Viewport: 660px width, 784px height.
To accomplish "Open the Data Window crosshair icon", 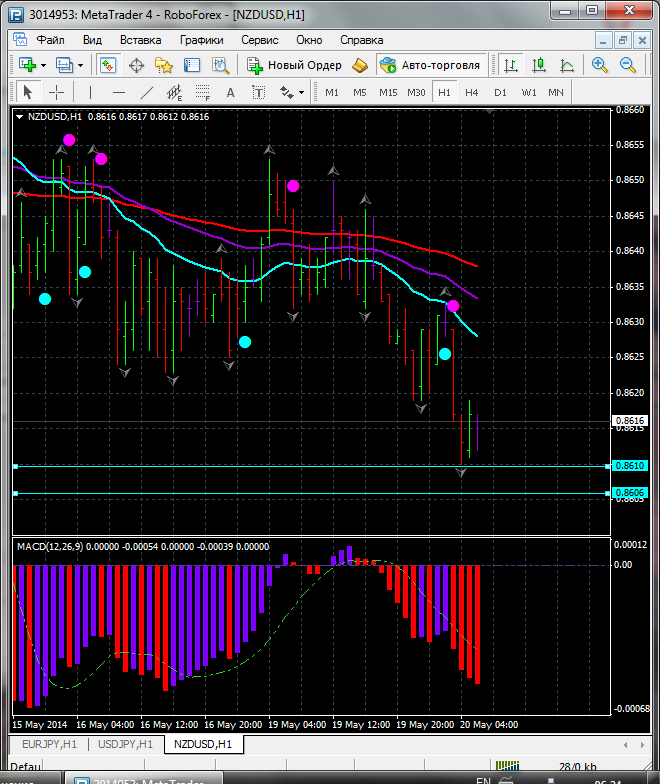I will click(136, 65).
